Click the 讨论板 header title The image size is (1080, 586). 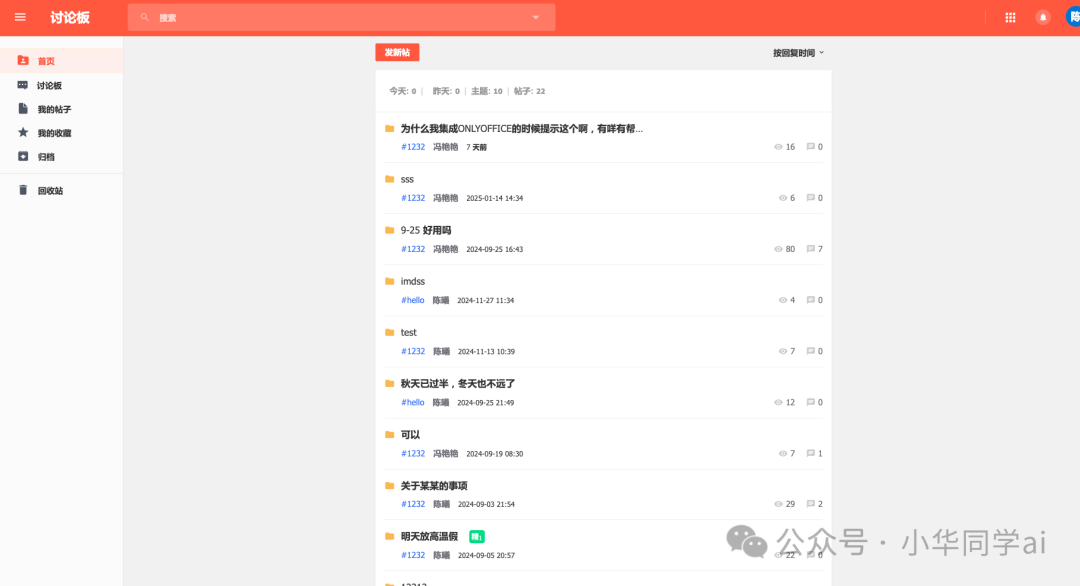tap(70, 18)
